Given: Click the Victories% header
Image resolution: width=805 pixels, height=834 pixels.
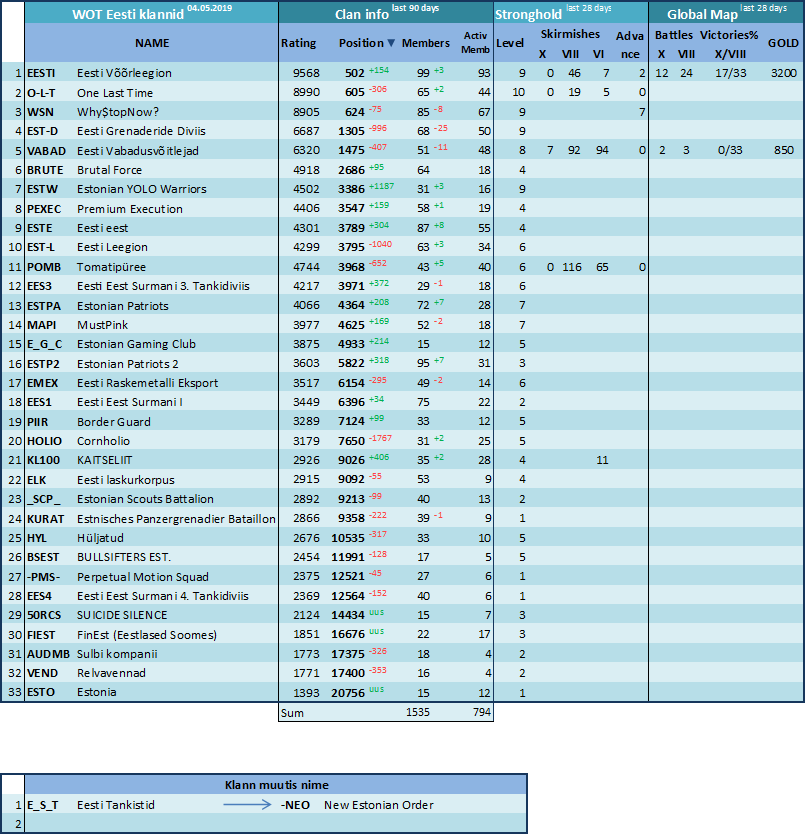Looking at the screenshot, I should click(729, 35).
